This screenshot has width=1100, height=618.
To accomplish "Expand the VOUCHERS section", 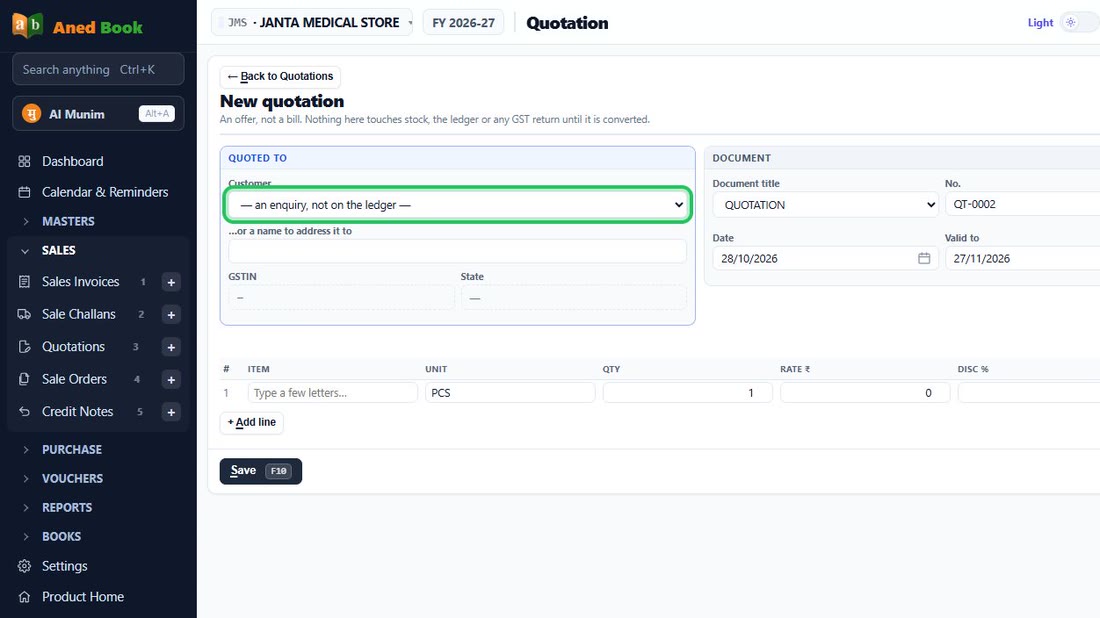I will [x=72, y=478].
